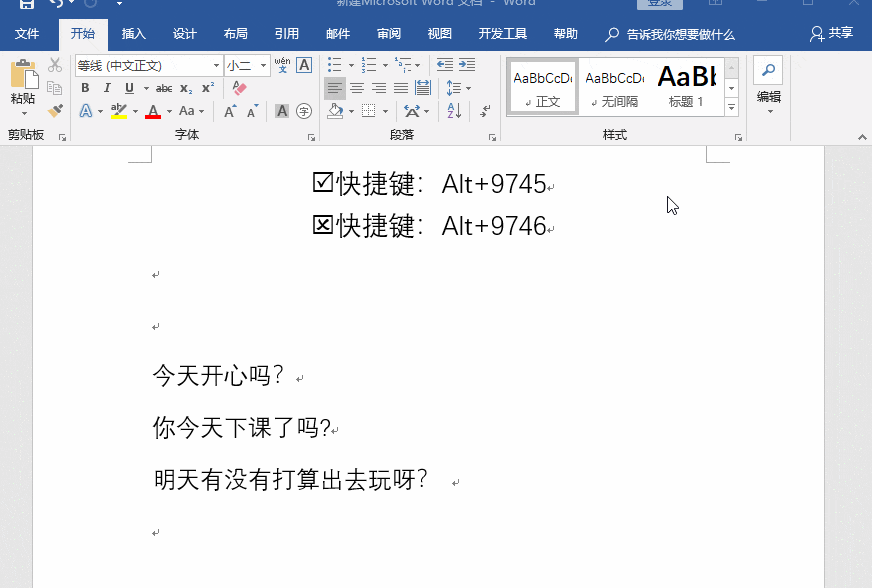Open the font size dropdown
The height and width of the screenshot is (588, 872).
[x=264, y=66]
